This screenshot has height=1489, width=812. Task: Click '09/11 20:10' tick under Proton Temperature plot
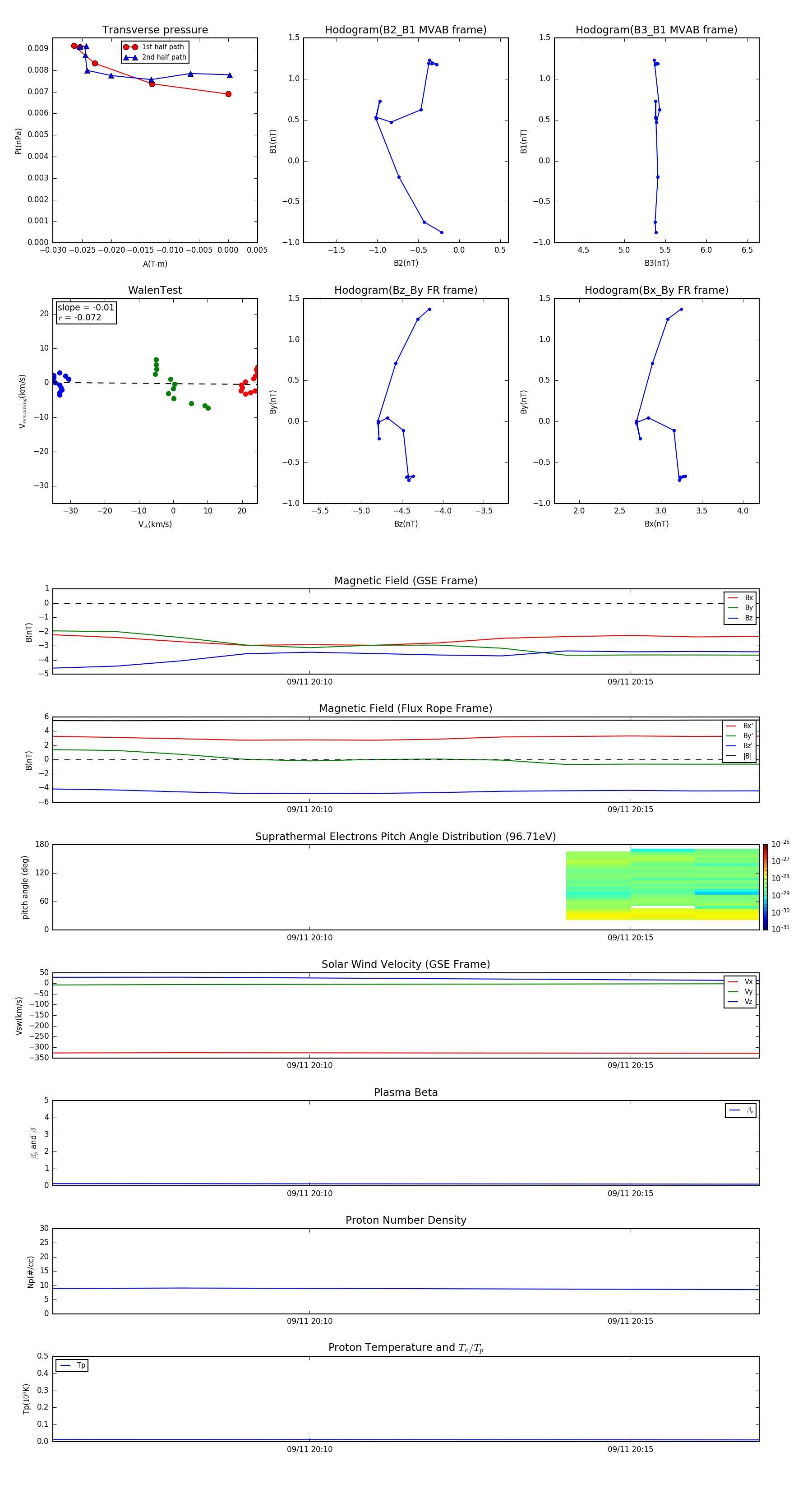[310, 1449]
